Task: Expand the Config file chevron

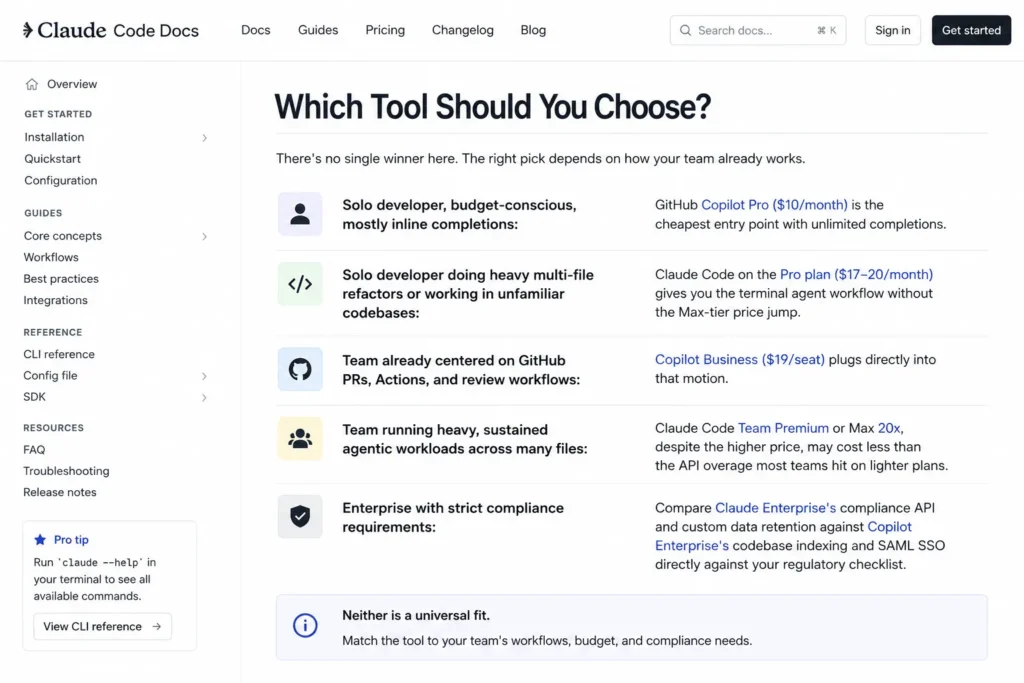Action: pos(204,376)
